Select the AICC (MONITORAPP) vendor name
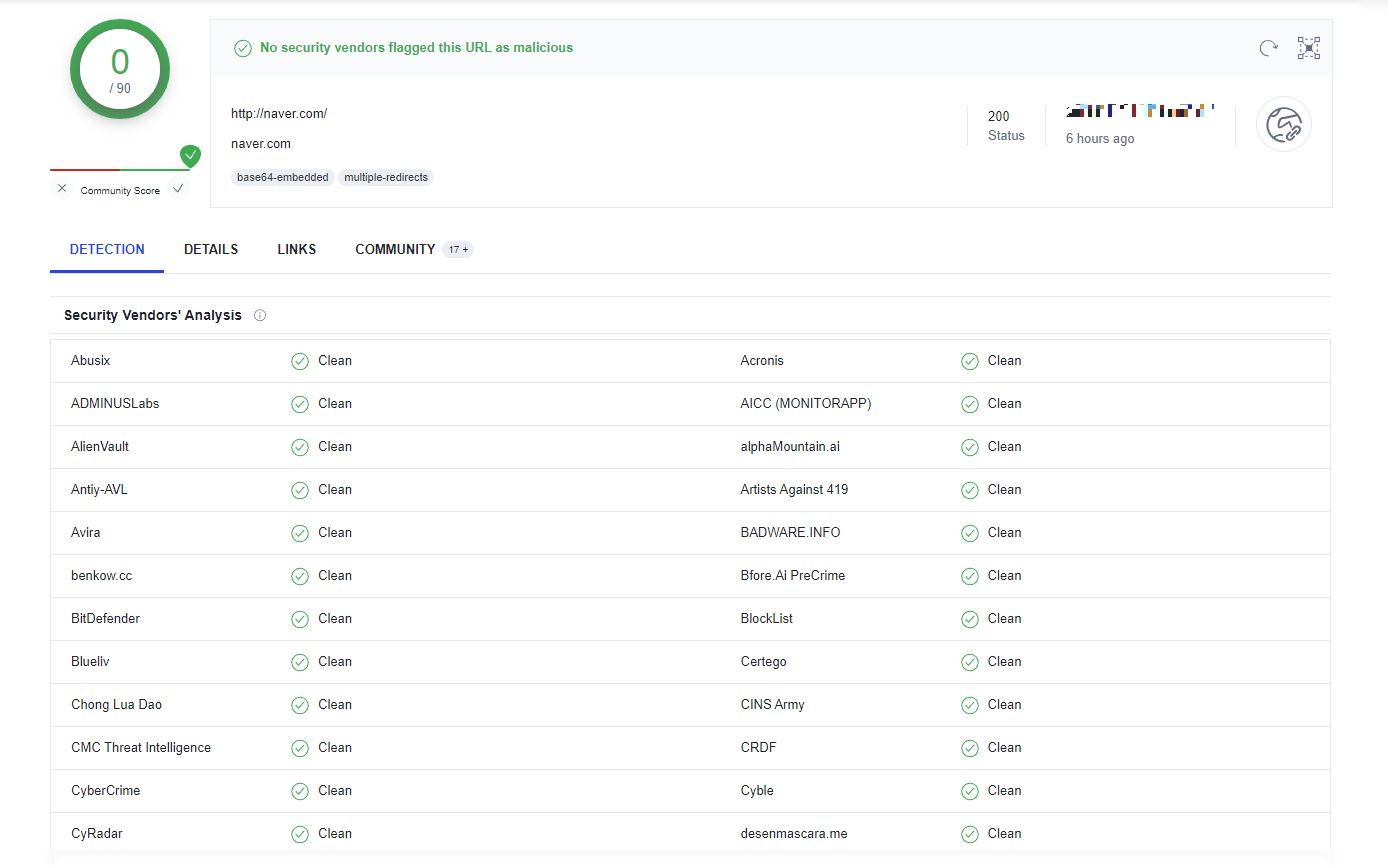 806,404
